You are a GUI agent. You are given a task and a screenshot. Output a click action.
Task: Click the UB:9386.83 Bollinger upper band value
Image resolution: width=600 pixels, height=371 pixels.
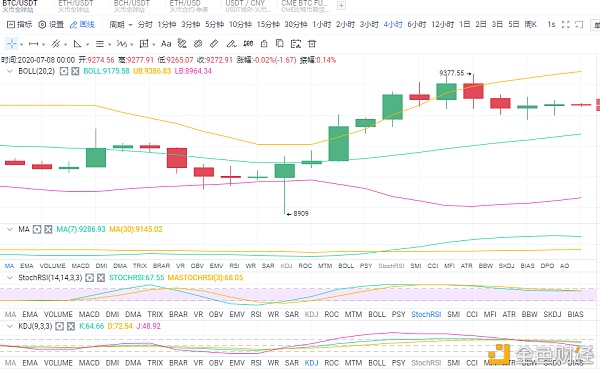tap(152, 71)
